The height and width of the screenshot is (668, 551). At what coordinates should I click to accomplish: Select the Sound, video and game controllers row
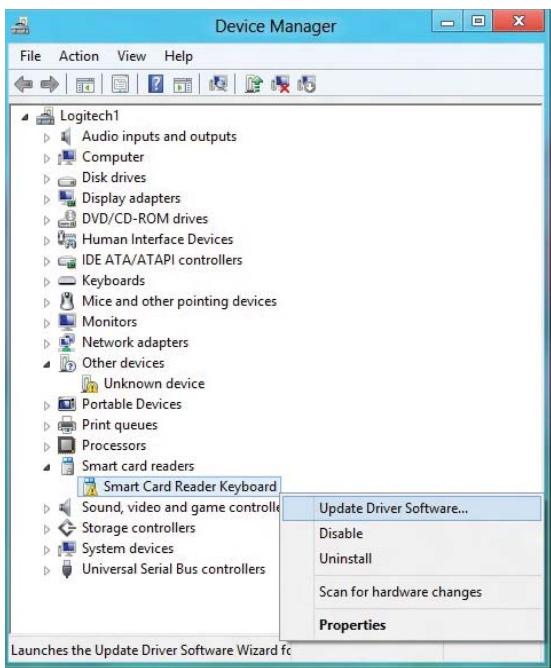pyautogui.click(x=181, y=507)
